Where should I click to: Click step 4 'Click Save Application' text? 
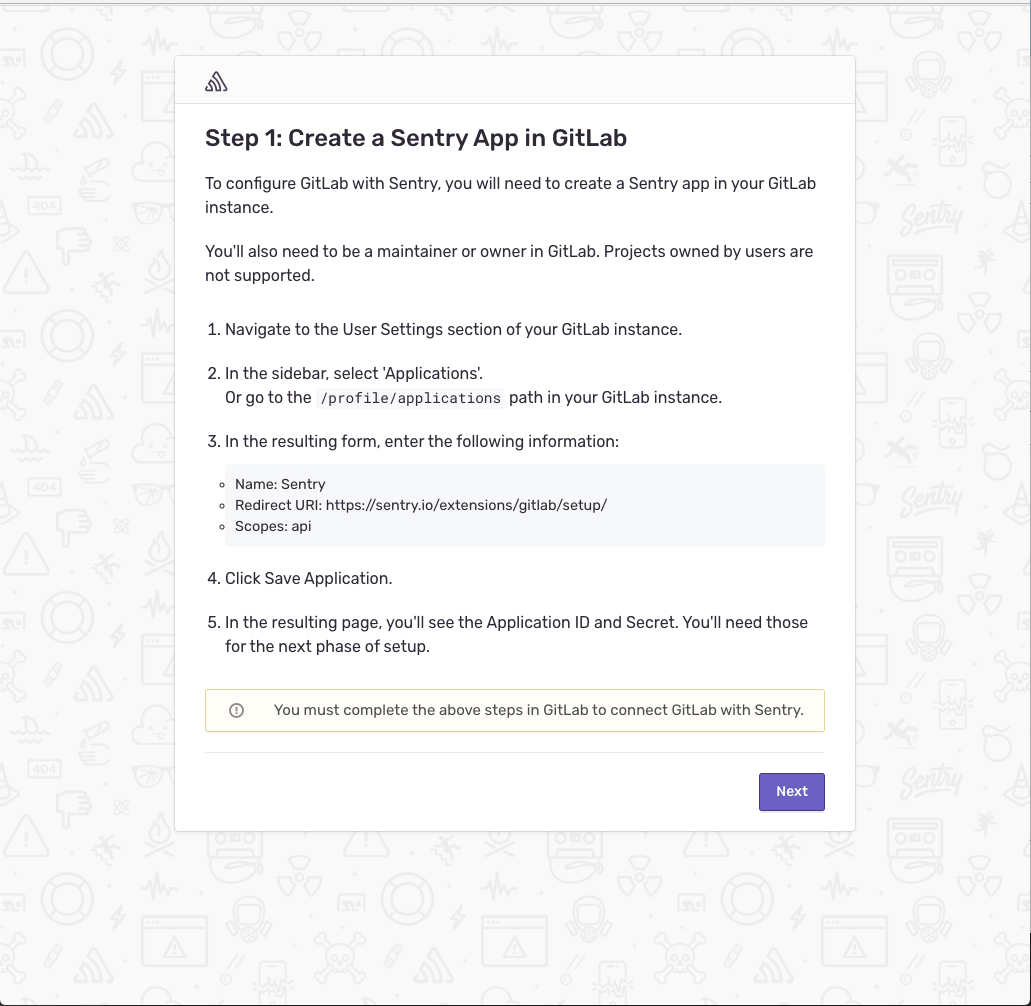point(308,578)
